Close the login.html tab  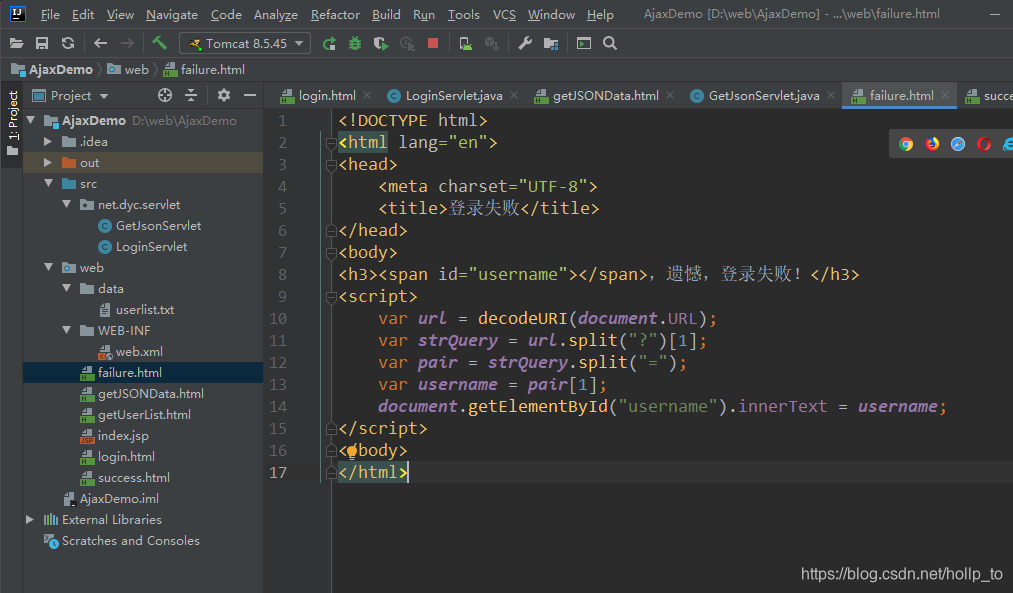pos(367,95)
